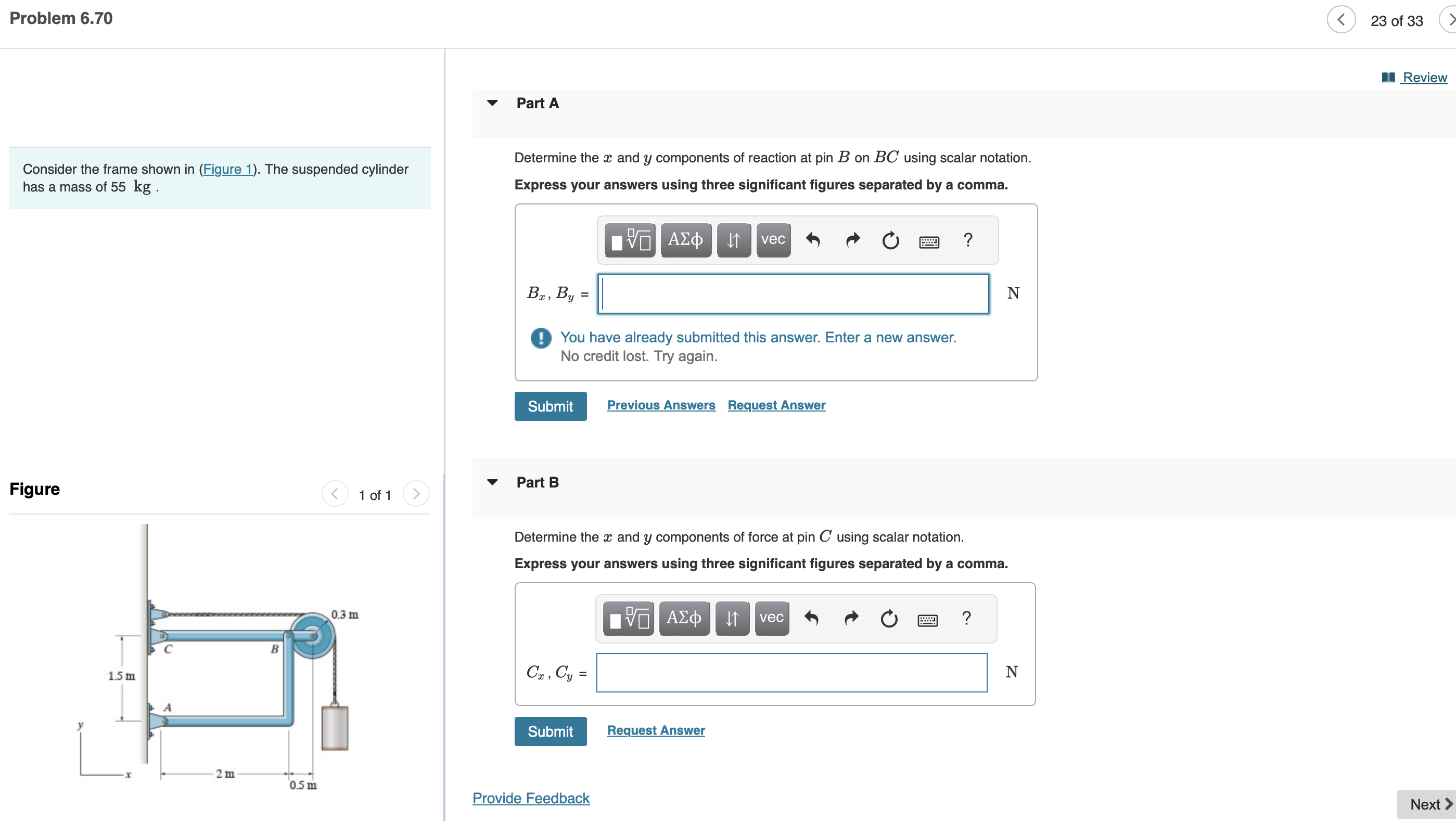The image size is (1456, 821).
Task: Open the Figure 1 link
Action: point(227,169)
